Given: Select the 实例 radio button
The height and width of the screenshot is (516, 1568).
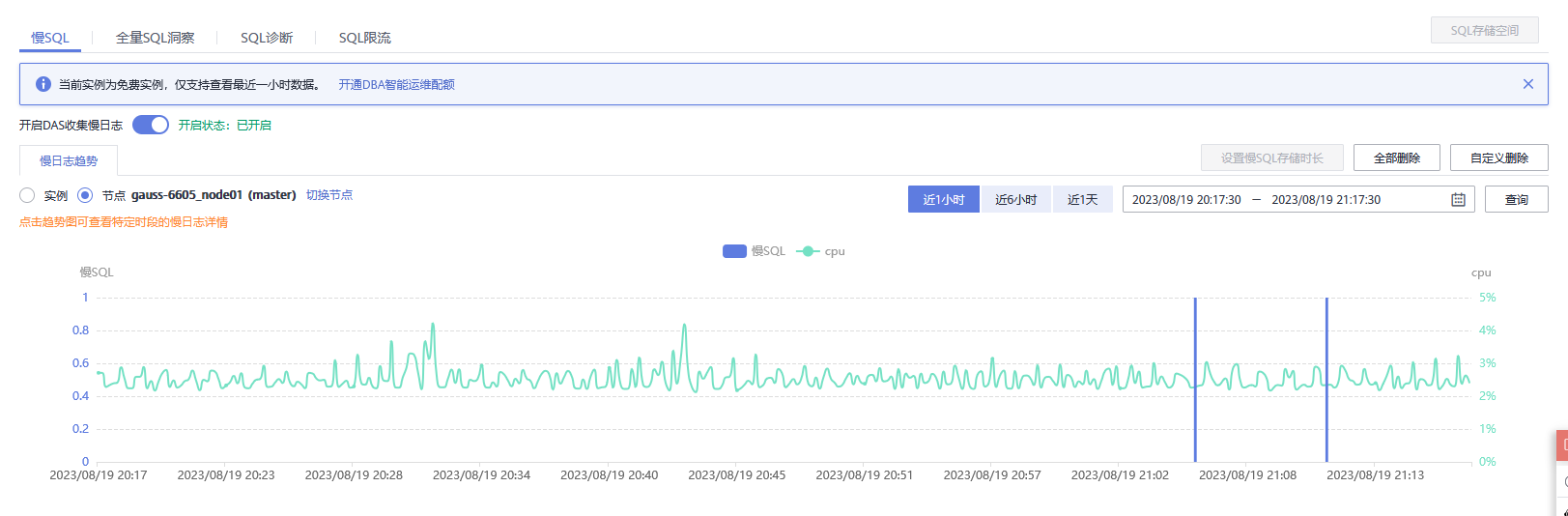Looking at the screenshot, I should click(x=27, y=195).
